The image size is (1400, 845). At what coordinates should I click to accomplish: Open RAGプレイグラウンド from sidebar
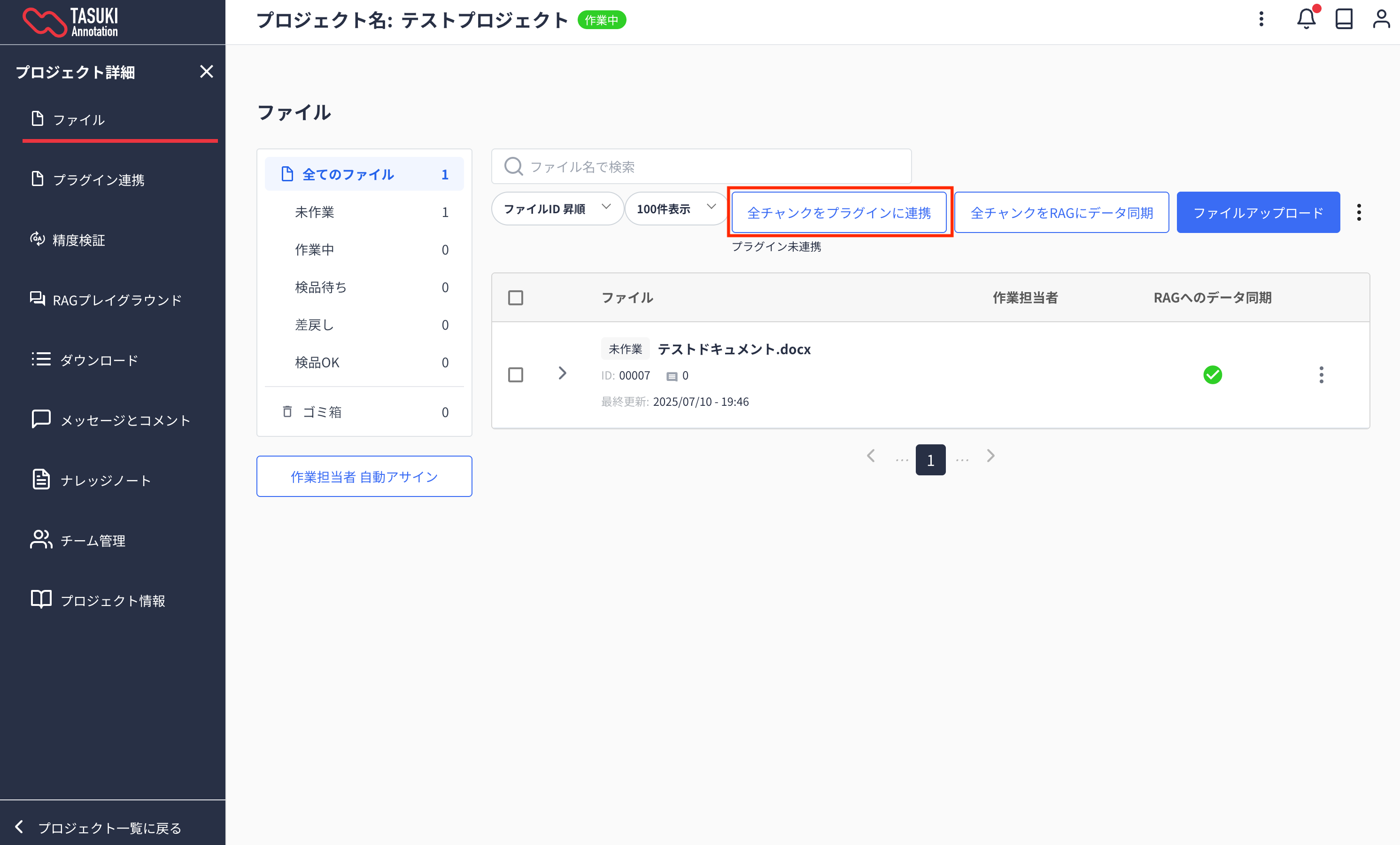[x=116, y=300]
